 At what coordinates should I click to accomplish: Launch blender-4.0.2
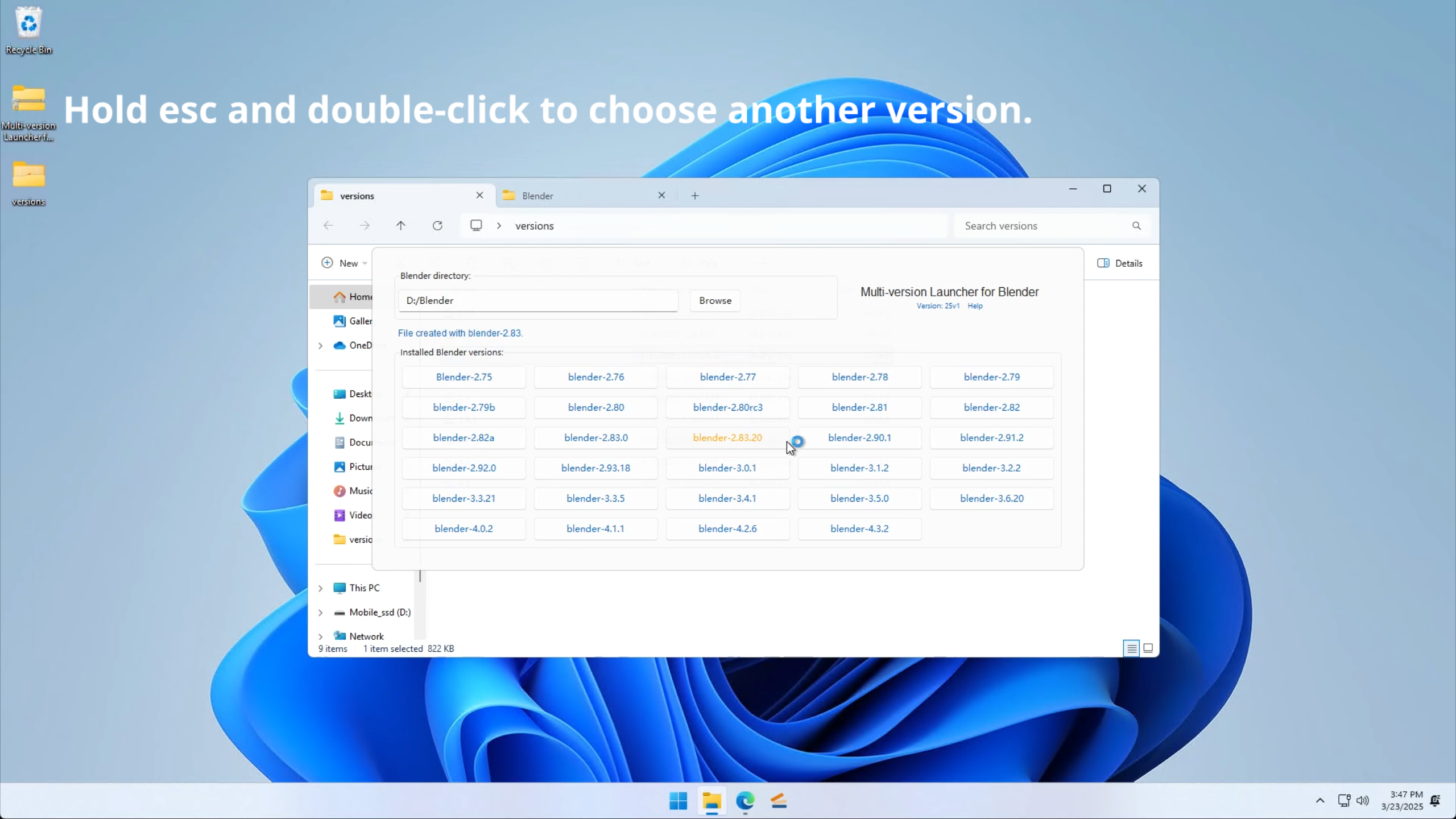[x=464, y=528]
